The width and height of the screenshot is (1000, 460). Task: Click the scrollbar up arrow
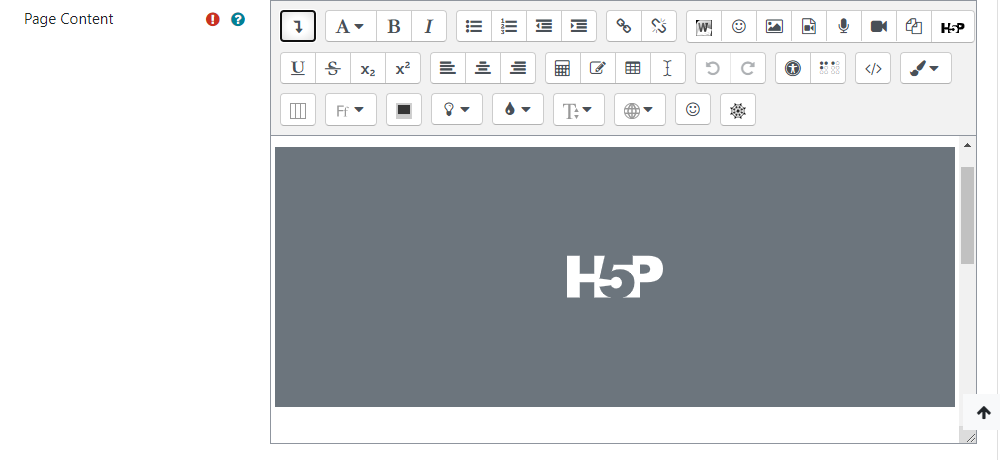tap(967, 145)
